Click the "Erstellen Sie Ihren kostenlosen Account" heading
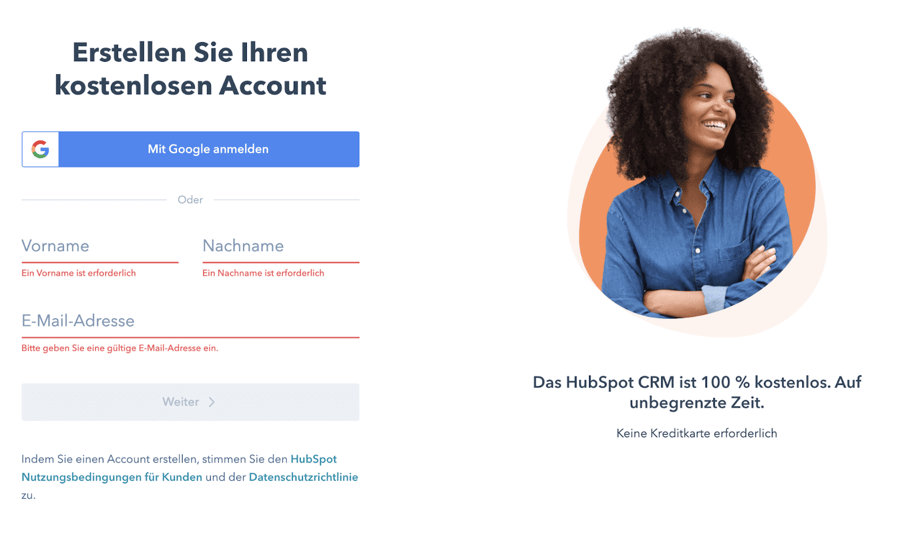Image resolution: width=900 pixels, height=534 pixels. click(191, 69)
